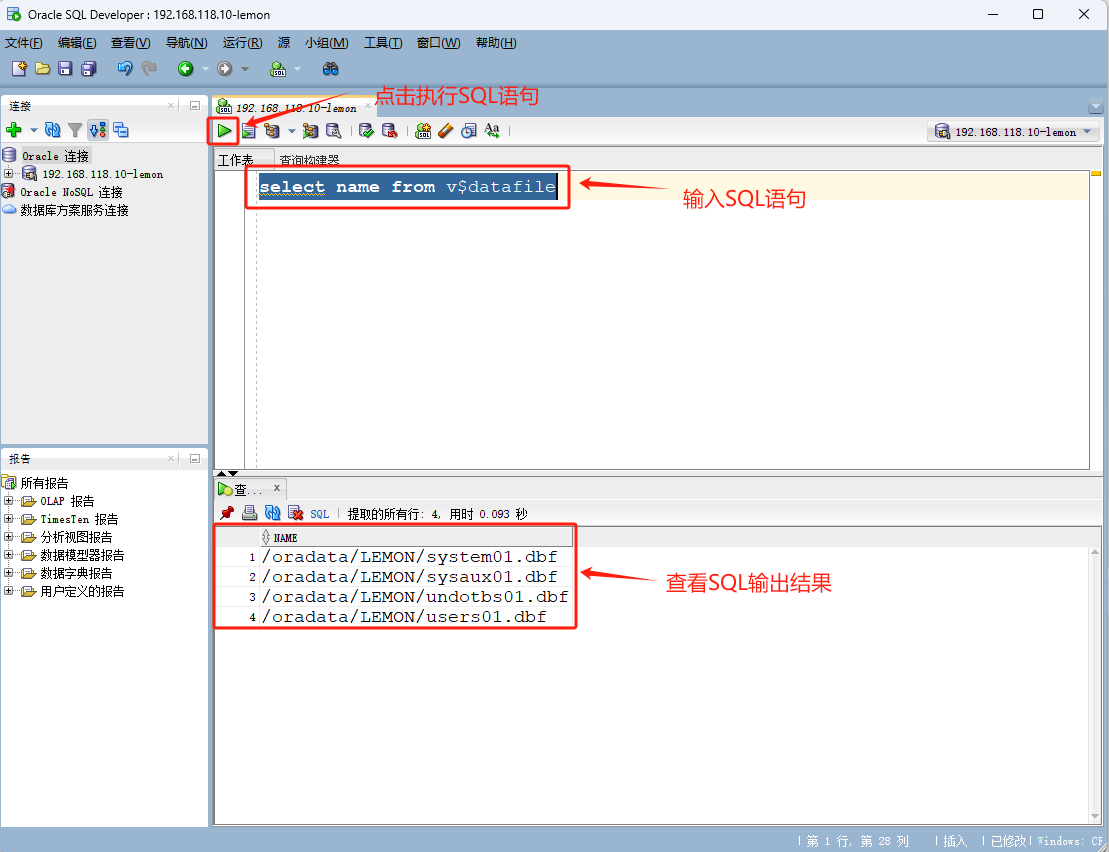The image size is (1109, 852).
Task: Run the SQL statement with green play button
Action: (224, 130)
